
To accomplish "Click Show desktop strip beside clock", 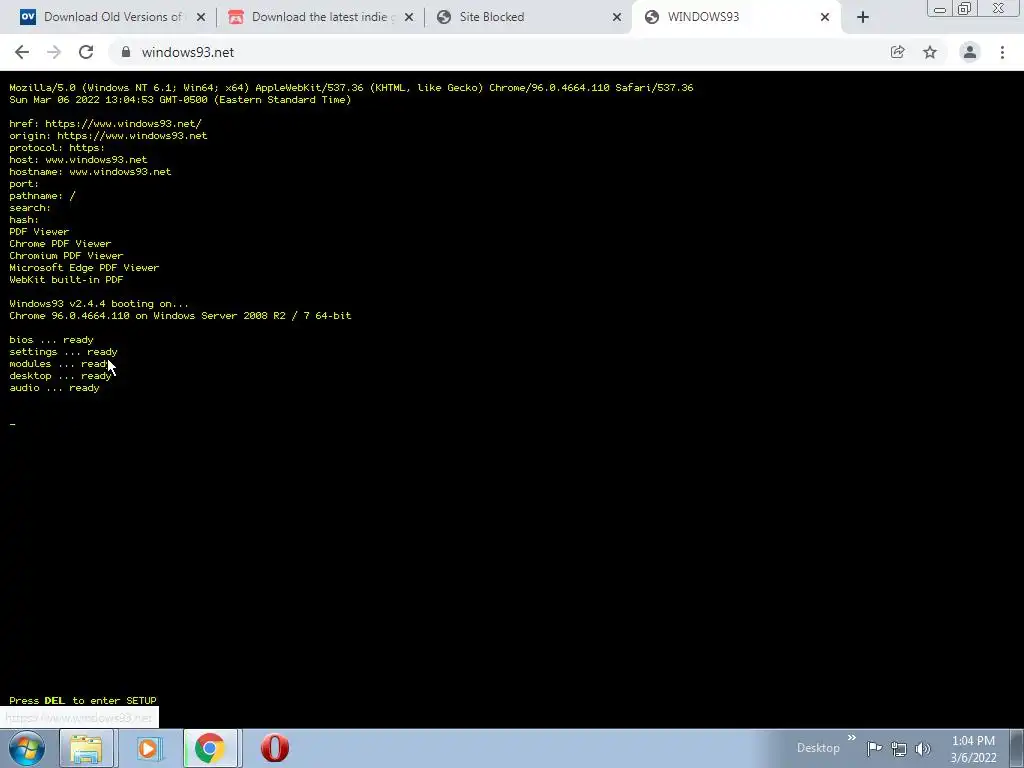I will 1017,748.
